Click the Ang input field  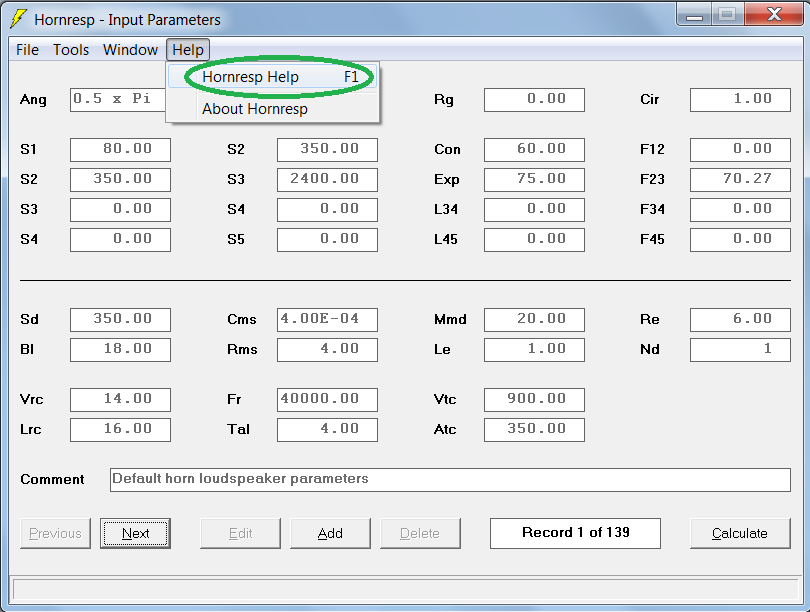point(118,100)
